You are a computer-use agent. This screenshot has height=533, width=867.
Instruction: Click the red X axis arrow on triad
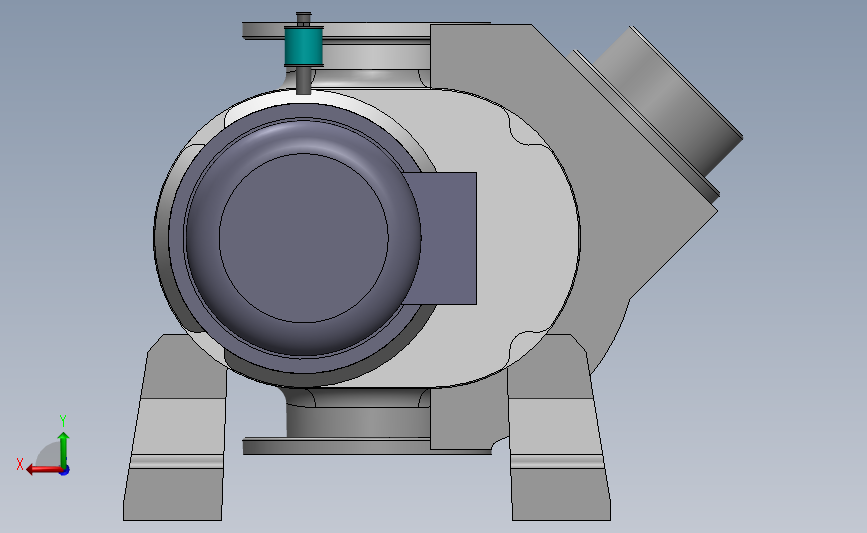[43, 469]
